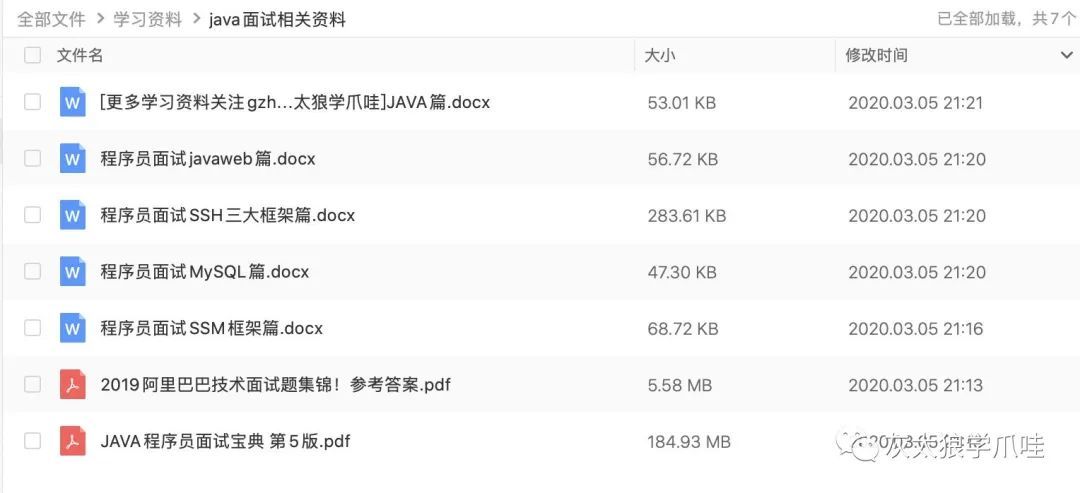Click the Word icon beside 程序员面试javaweb篇.docx
Image resolution: width=1080 pixels, height=493 pixels.
(72, 159)
